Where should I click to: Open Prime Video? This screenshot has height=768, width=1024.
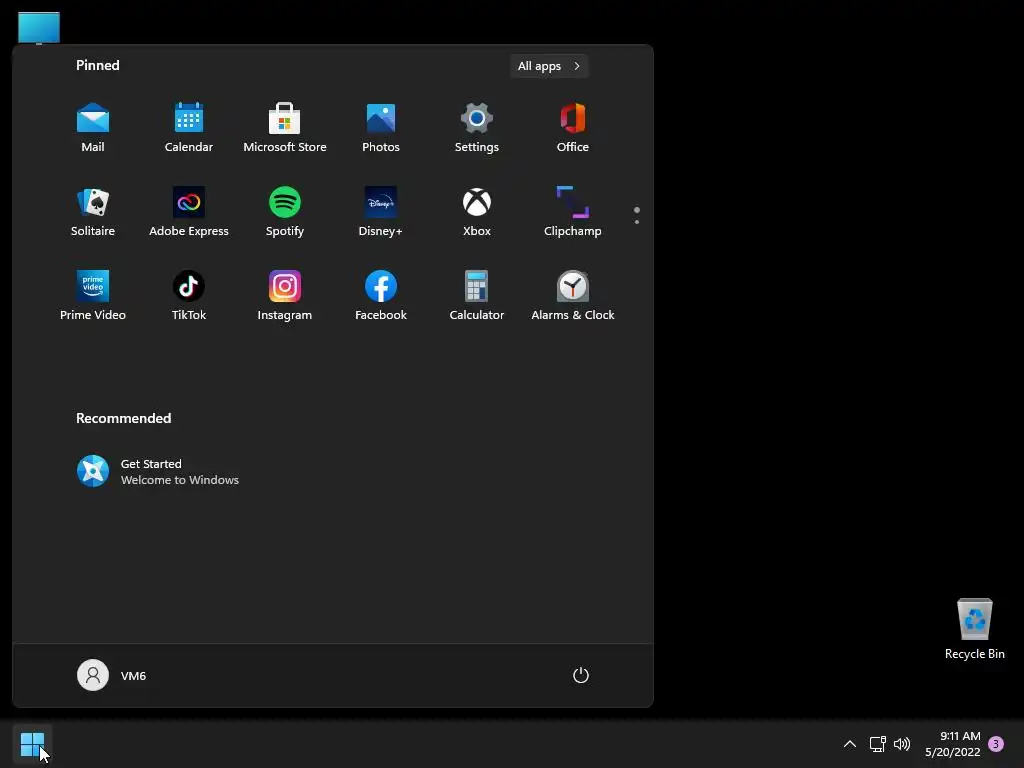pos(93,296)
